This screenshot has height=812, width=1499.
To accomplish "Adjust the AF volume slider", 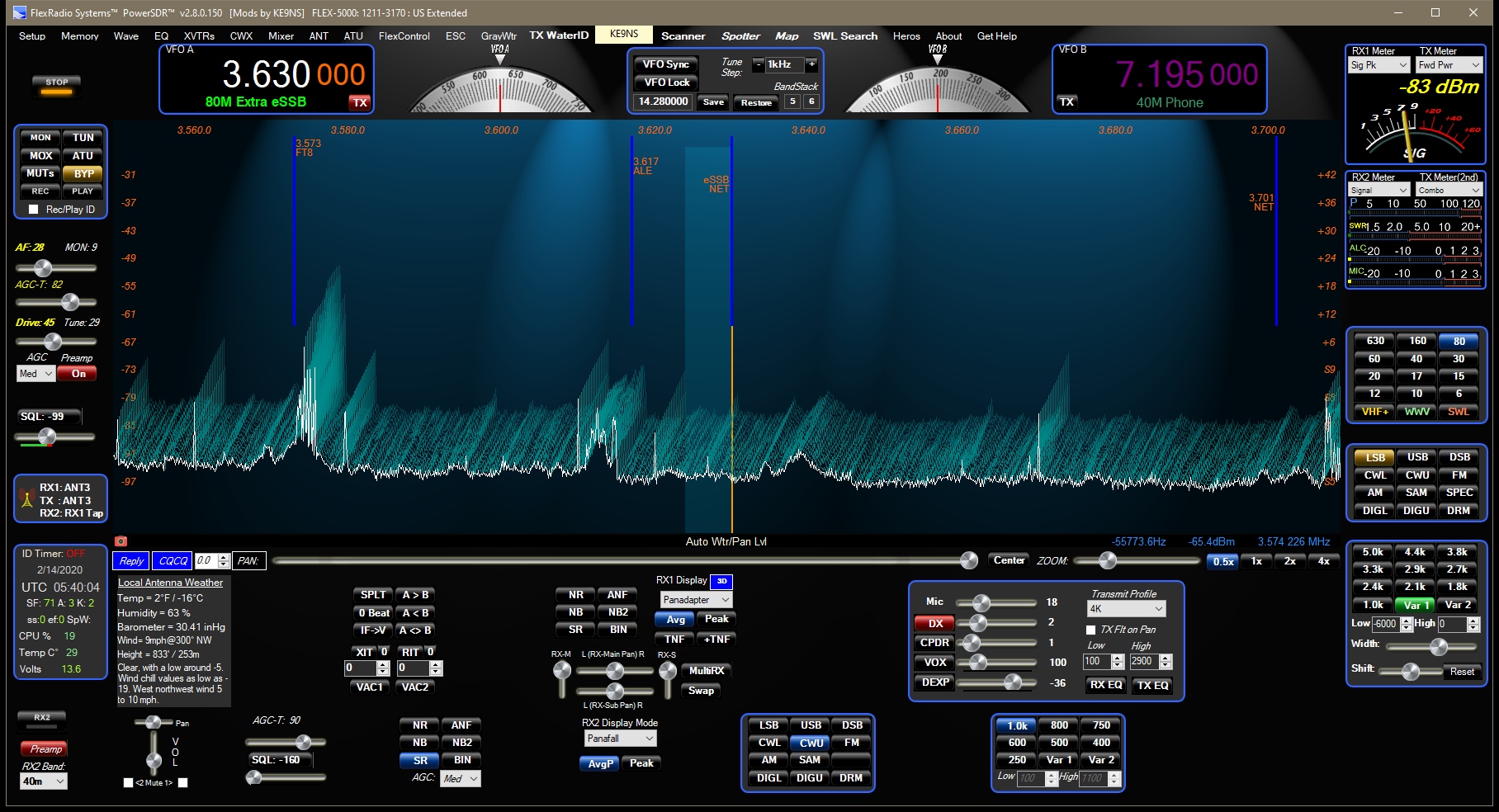I will 55,267.
